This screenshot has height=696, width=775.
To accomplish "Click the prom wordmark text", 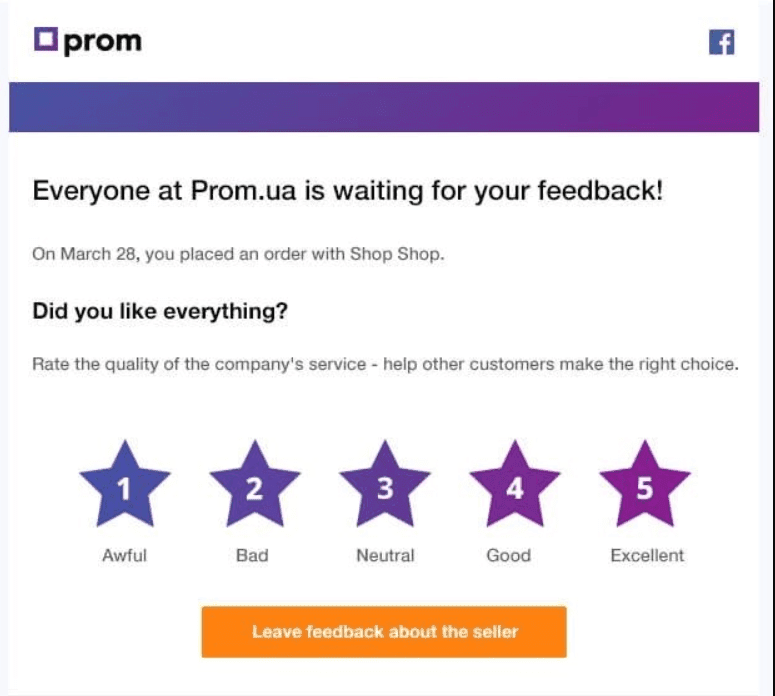I will (x=103, y=43).
